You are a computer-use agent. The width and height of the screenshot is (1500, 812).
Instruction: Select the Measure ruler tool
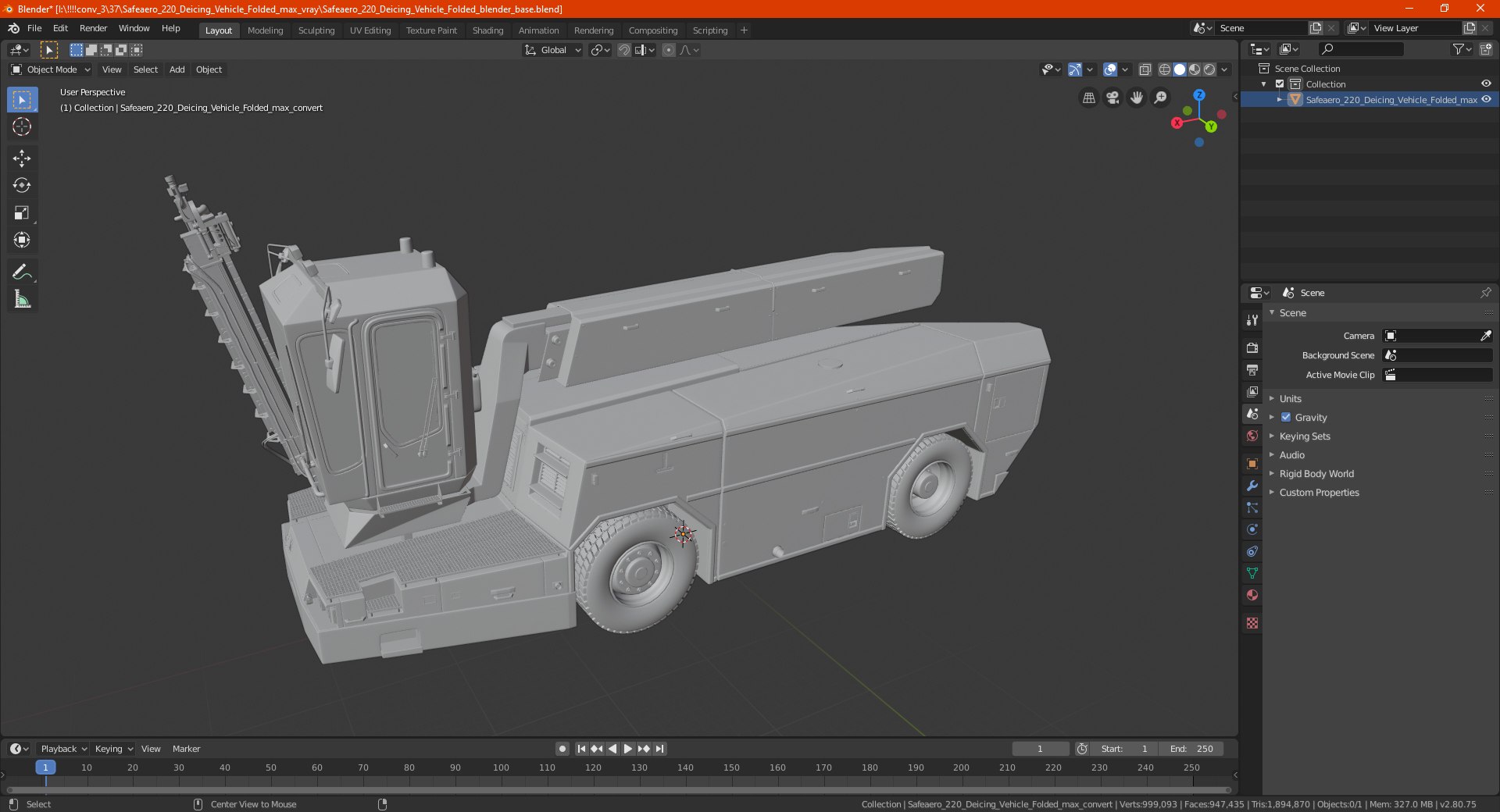click(x=22, y=299)
